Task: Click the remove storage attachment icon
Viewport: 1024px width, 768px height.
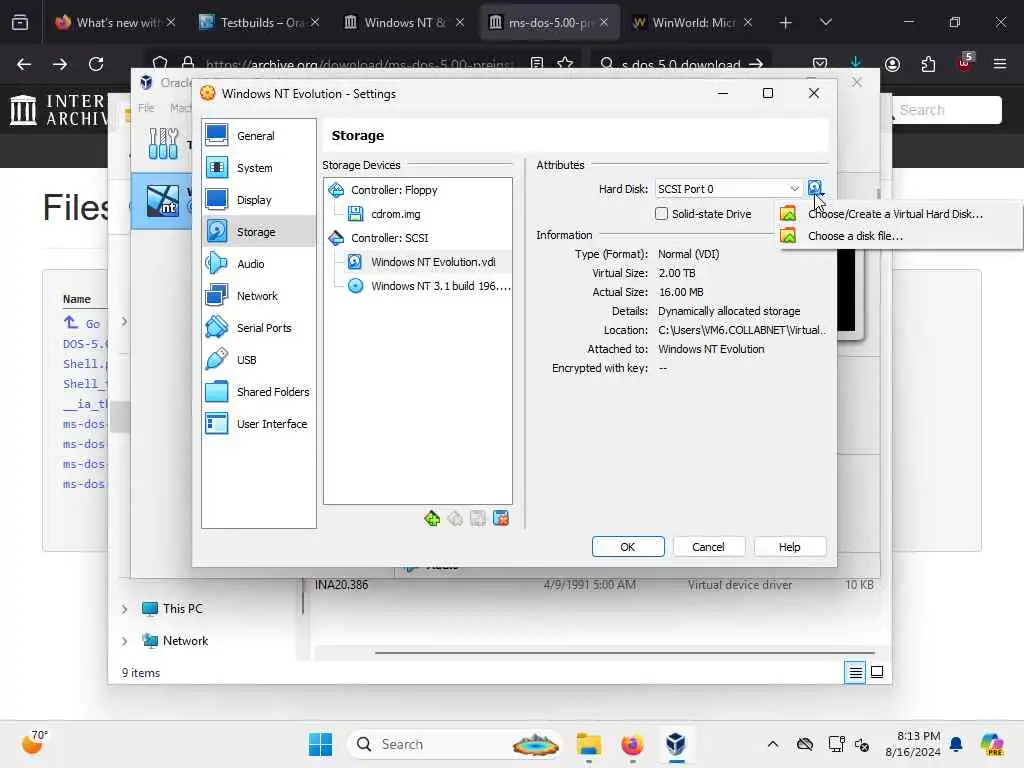Action: tap(501, 519)
